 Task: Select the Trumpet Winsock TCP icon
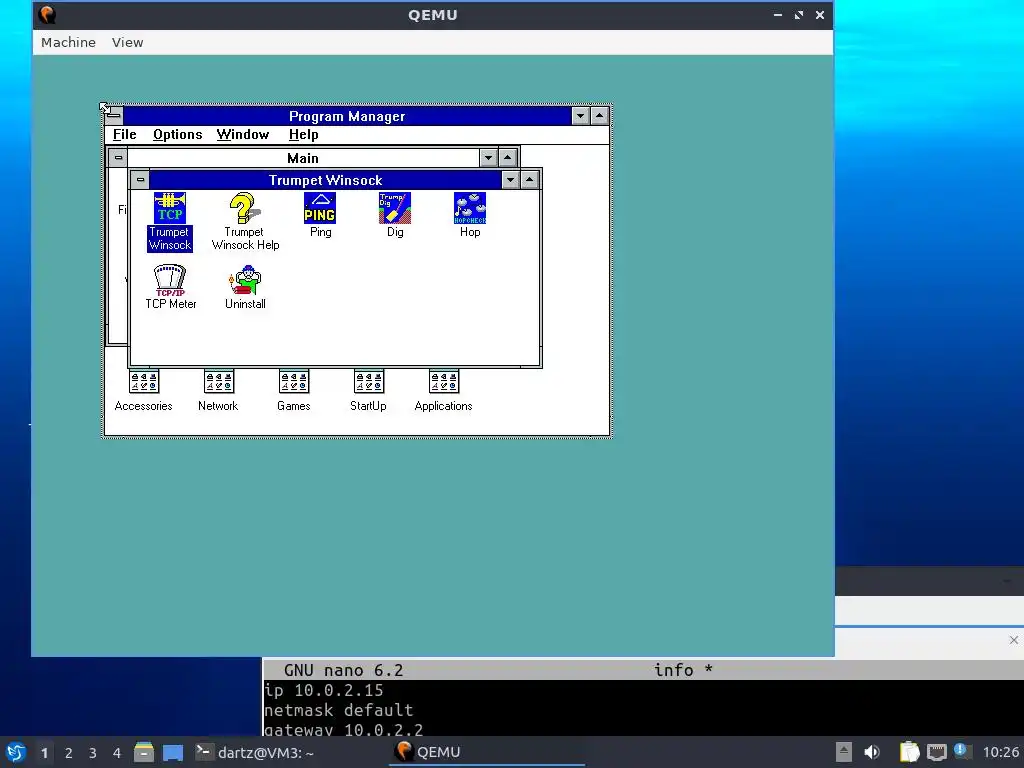pyautogui.click(x=170, y=221)
